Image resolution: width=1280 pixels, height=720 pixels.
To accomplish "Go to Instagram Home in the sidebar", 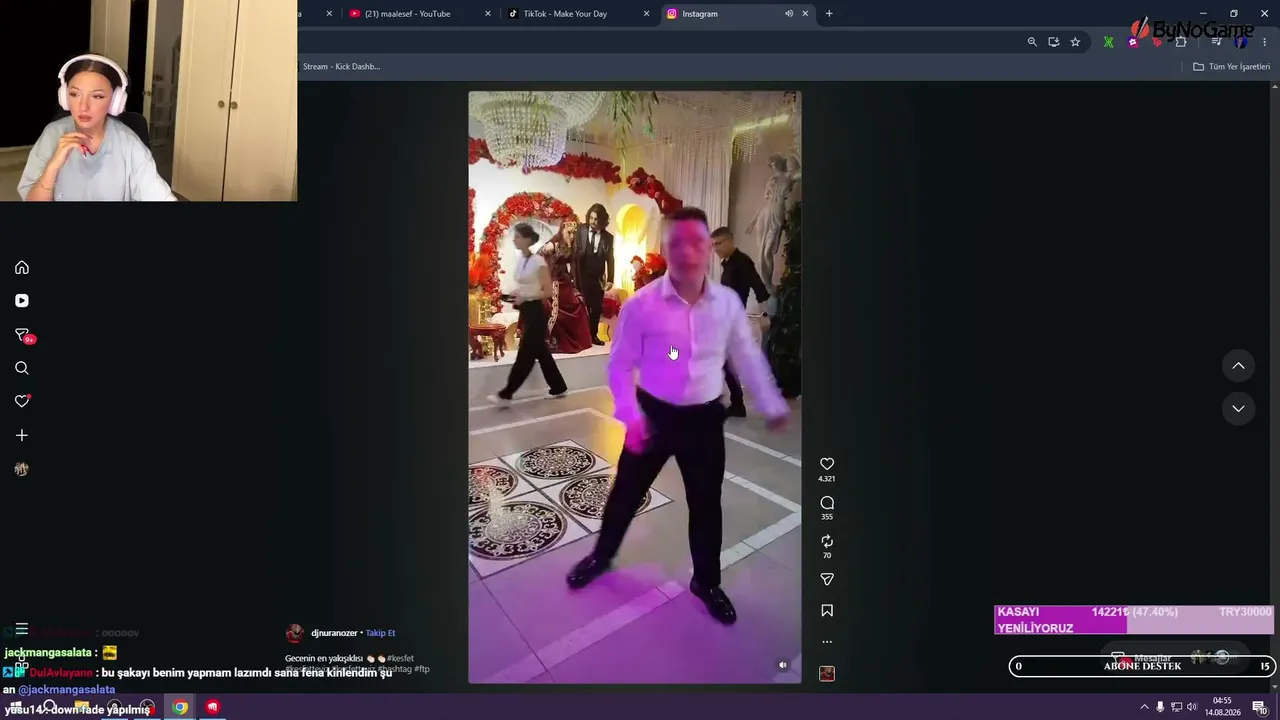I will (22, 267).
